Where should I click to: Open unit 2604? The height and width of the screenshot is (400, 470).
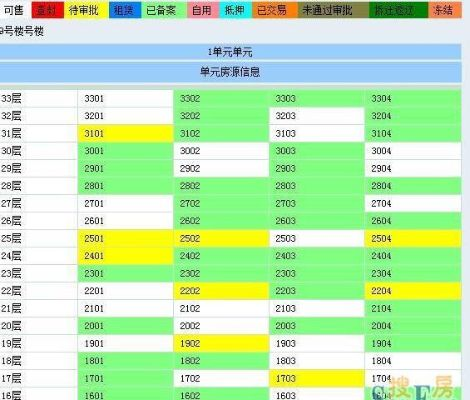(x=413, y=221)
